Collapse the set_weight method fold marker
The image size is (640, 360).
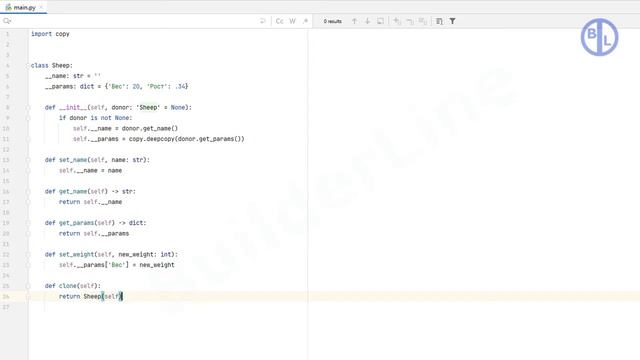[x=28, y=255]
